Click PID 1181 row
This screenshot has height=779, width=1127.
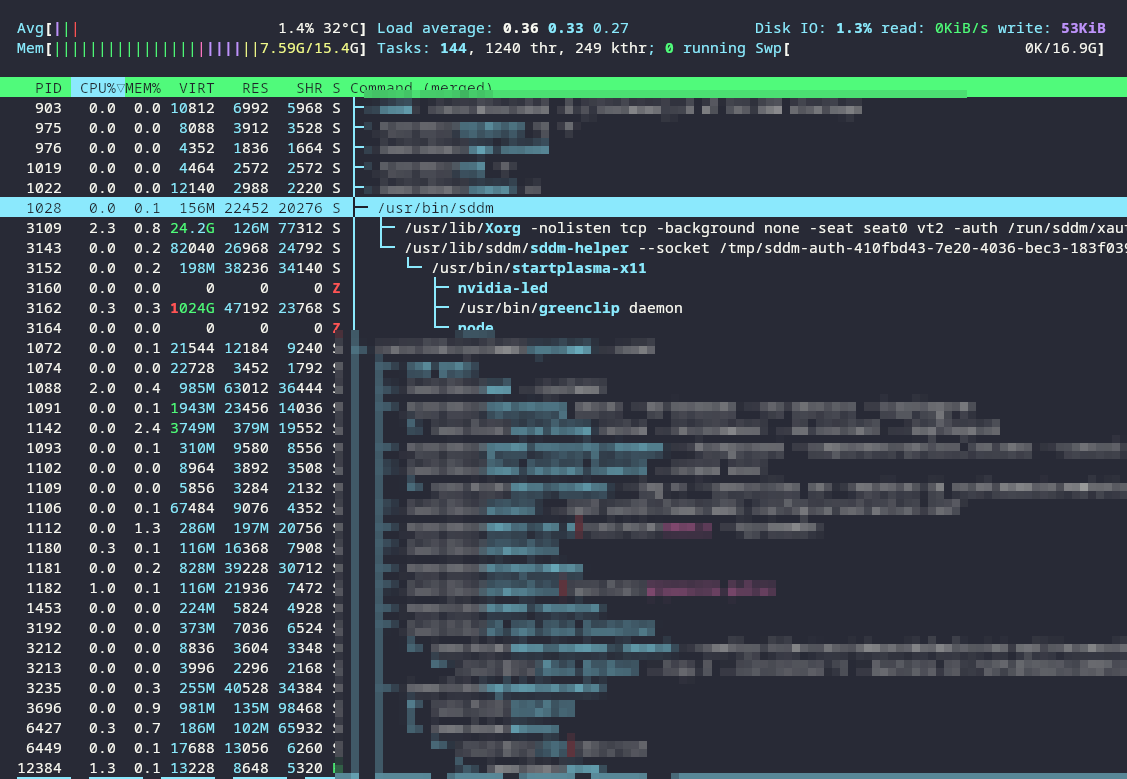[x=564, y=568]
